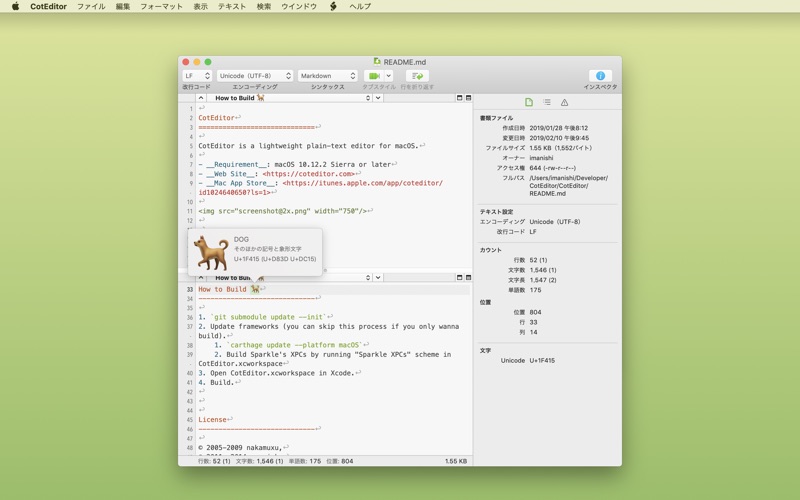Click the 'License' heading text
This screenshot has height=500, width=800.
click(212, 419)
